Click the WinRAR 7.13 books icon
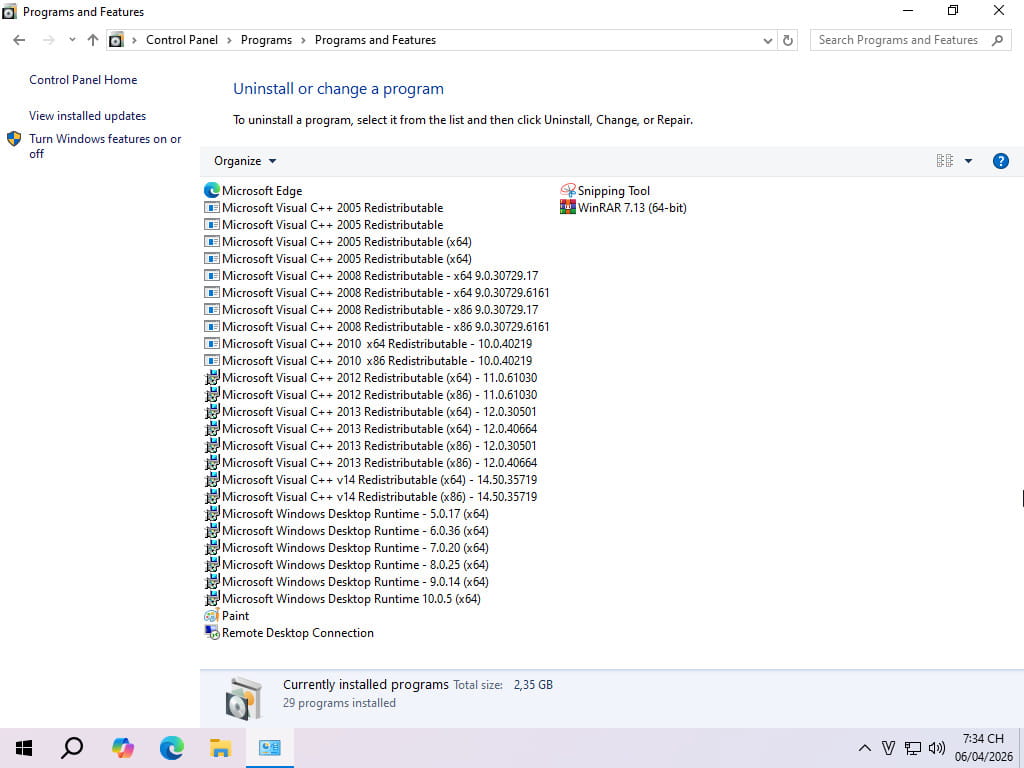Viewport: 1024px width, 768px height. (568, 208)
